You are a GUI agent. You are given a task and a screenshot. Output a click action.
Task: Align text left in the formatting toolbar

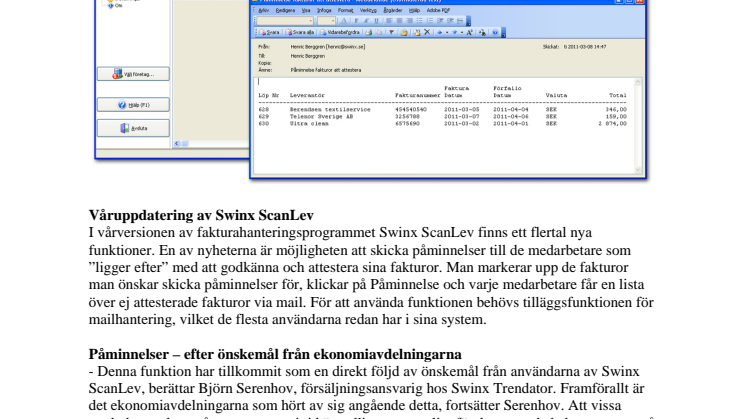point(390,21)
